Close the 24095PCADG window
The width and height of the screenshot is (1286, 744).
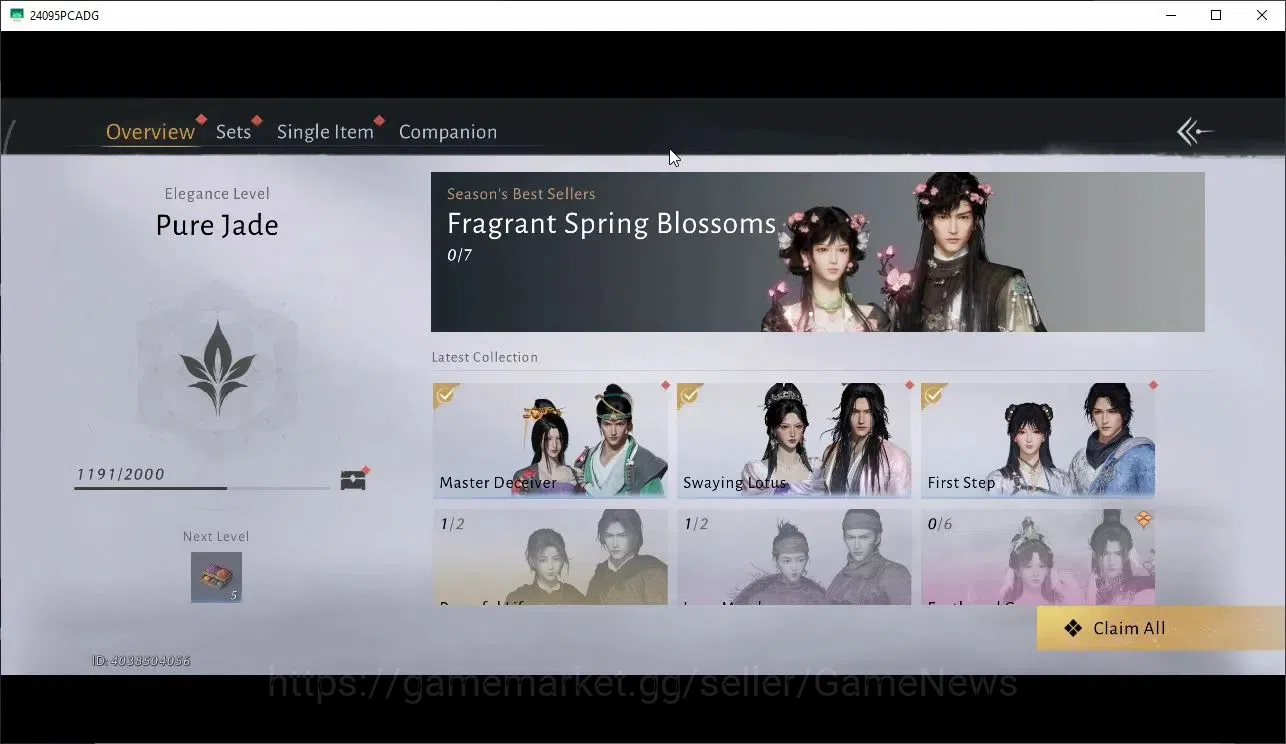[1262, 15]
